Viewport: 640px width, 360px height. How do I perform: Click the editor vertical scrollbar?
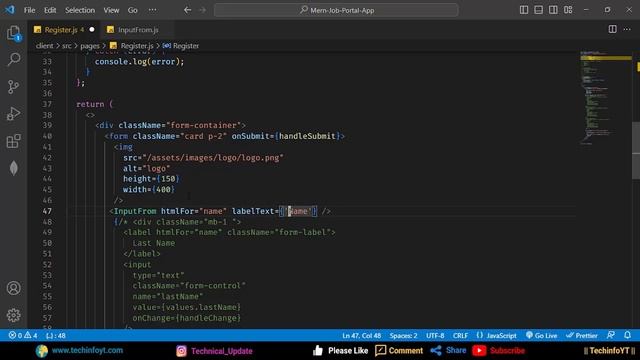click(636, 150)
